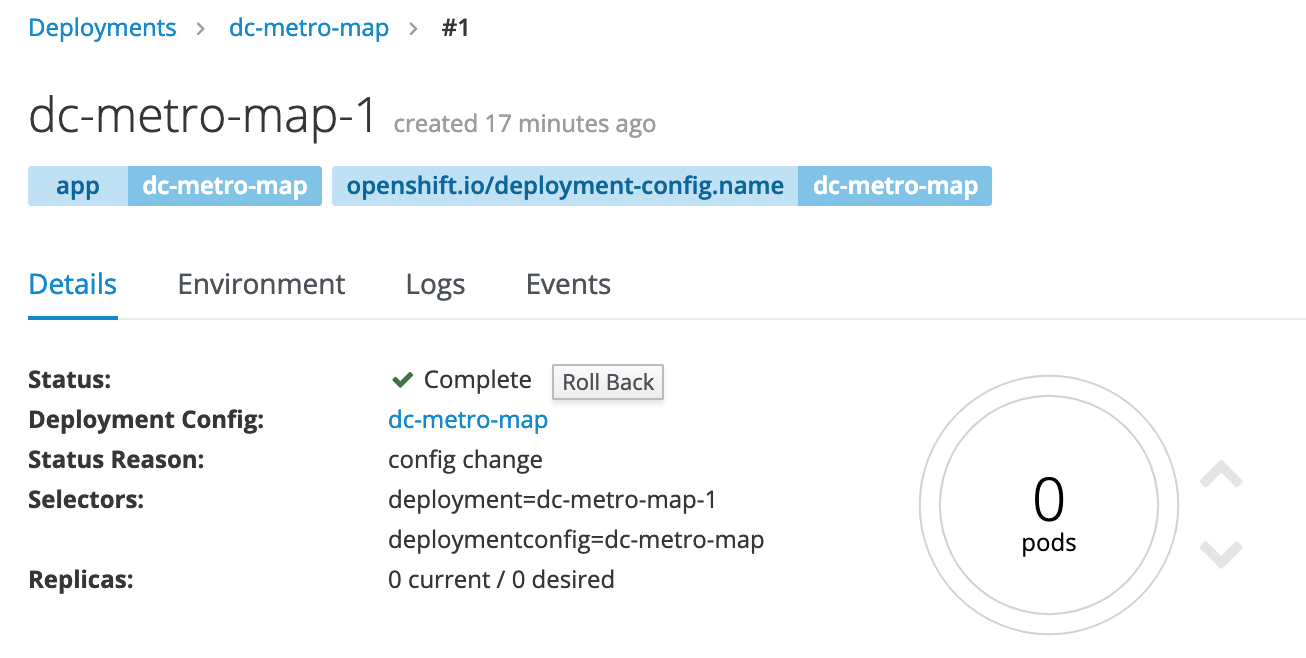Click the 'Status Reason:' field label
1306x658 pixels.
116,460
